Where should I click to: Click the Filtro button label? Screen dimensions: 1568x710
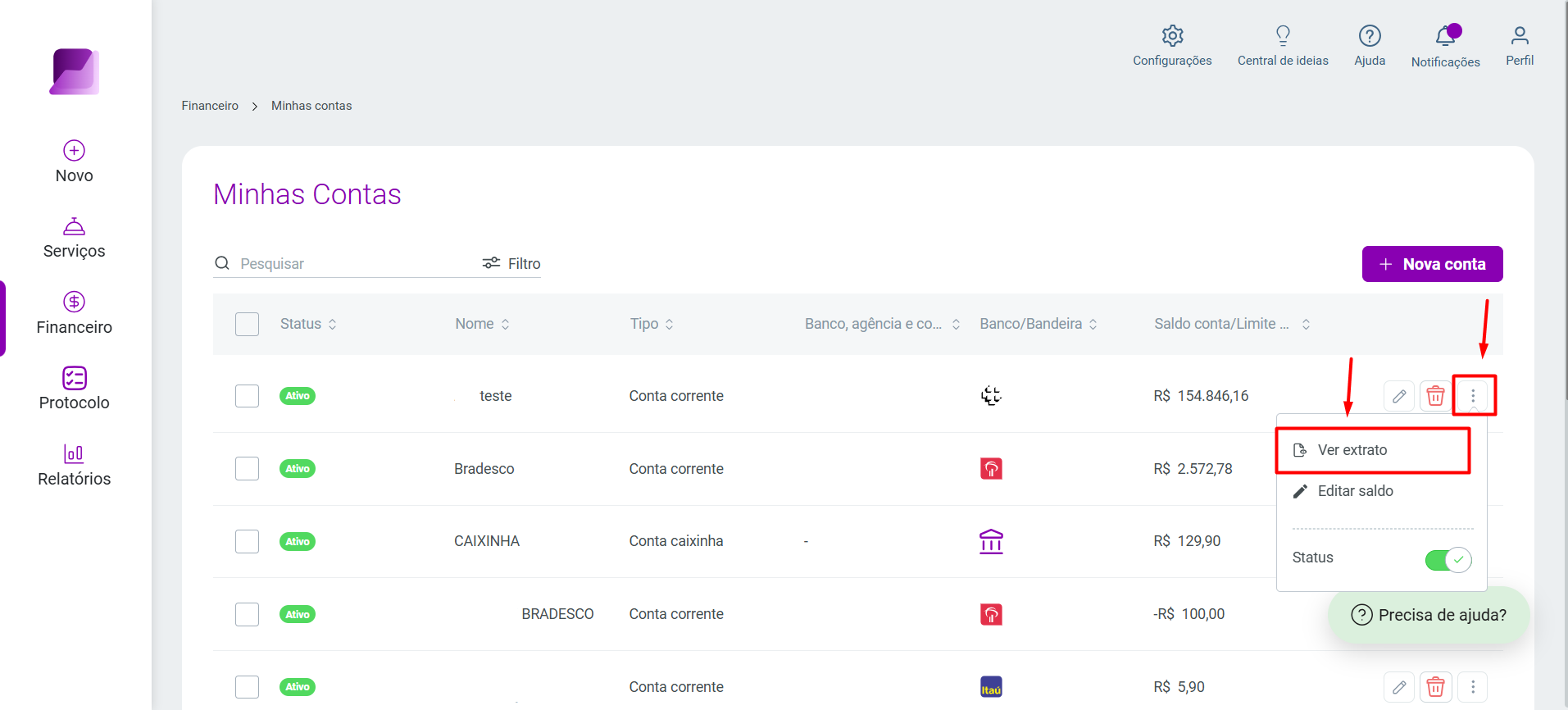[524, 263]
